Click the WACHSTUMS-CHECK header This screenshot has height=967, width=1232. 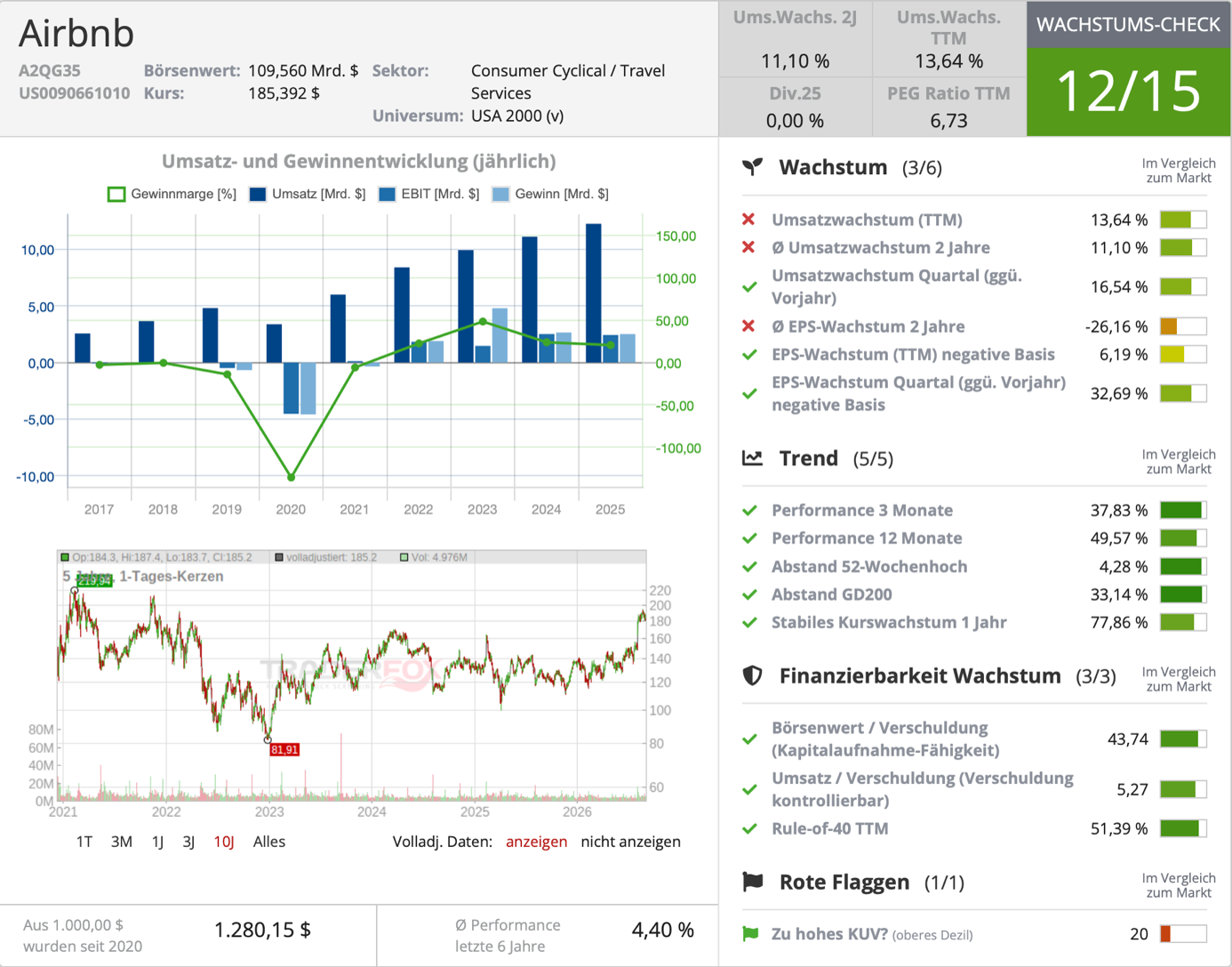pos(1129,25)
